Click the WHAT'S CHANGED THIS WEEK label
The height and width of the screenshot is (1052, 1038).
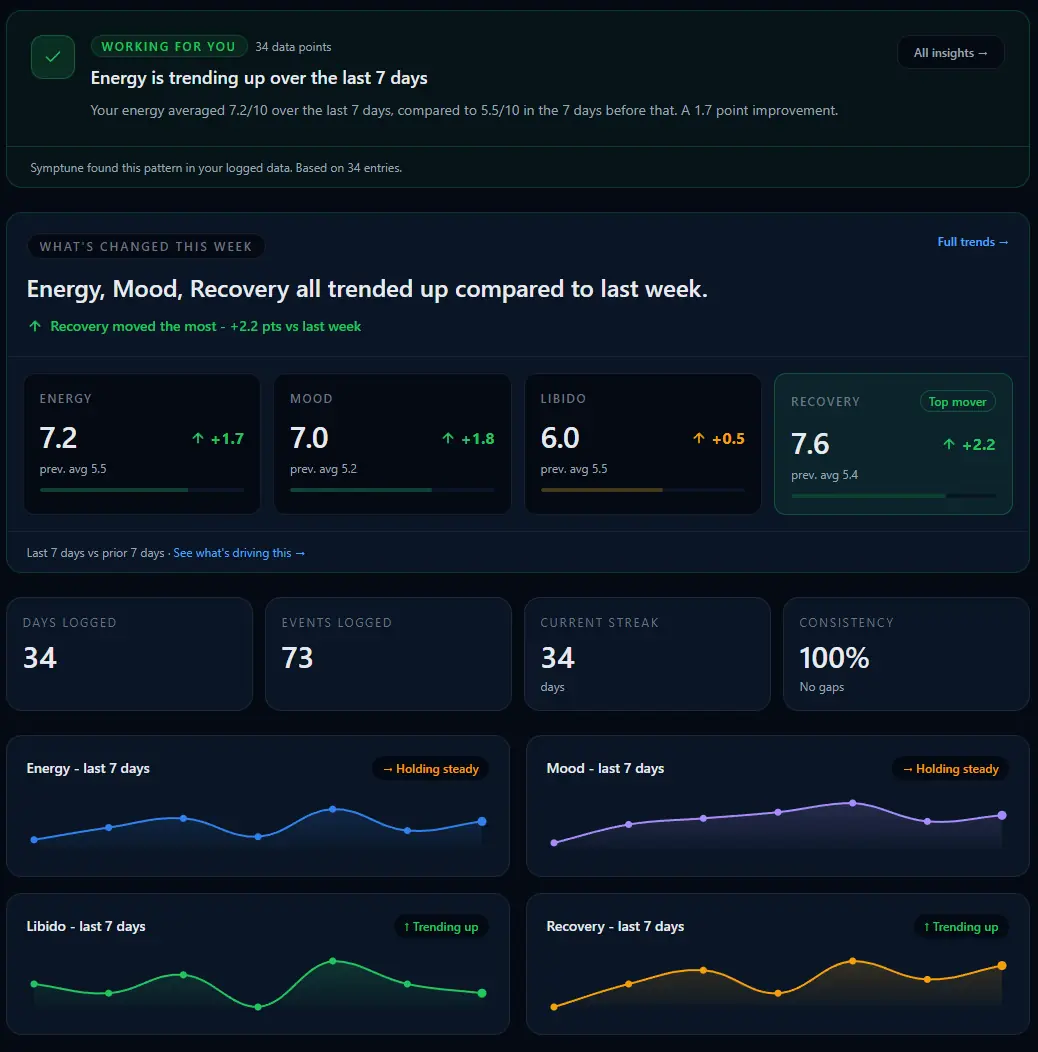(146, 246)
